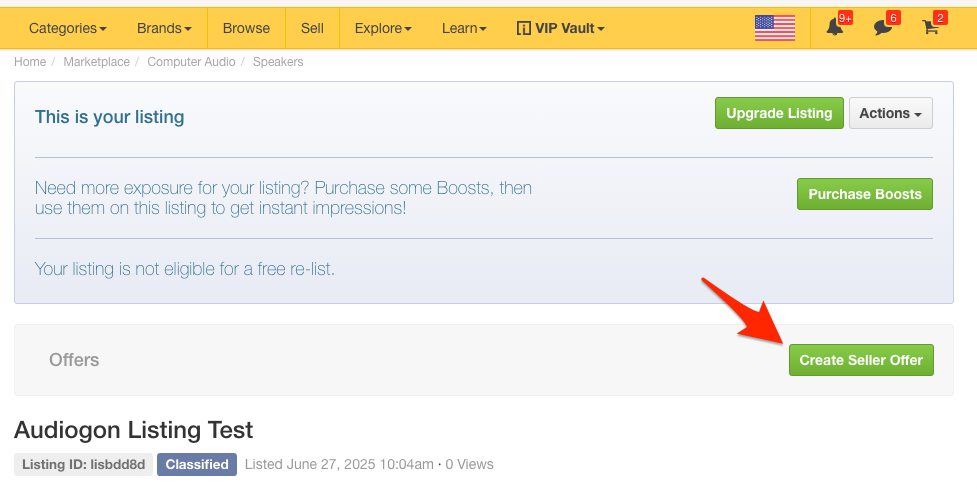977x489 pixels.
Task: Click the Upgrade Listing button
Action: 779,113
